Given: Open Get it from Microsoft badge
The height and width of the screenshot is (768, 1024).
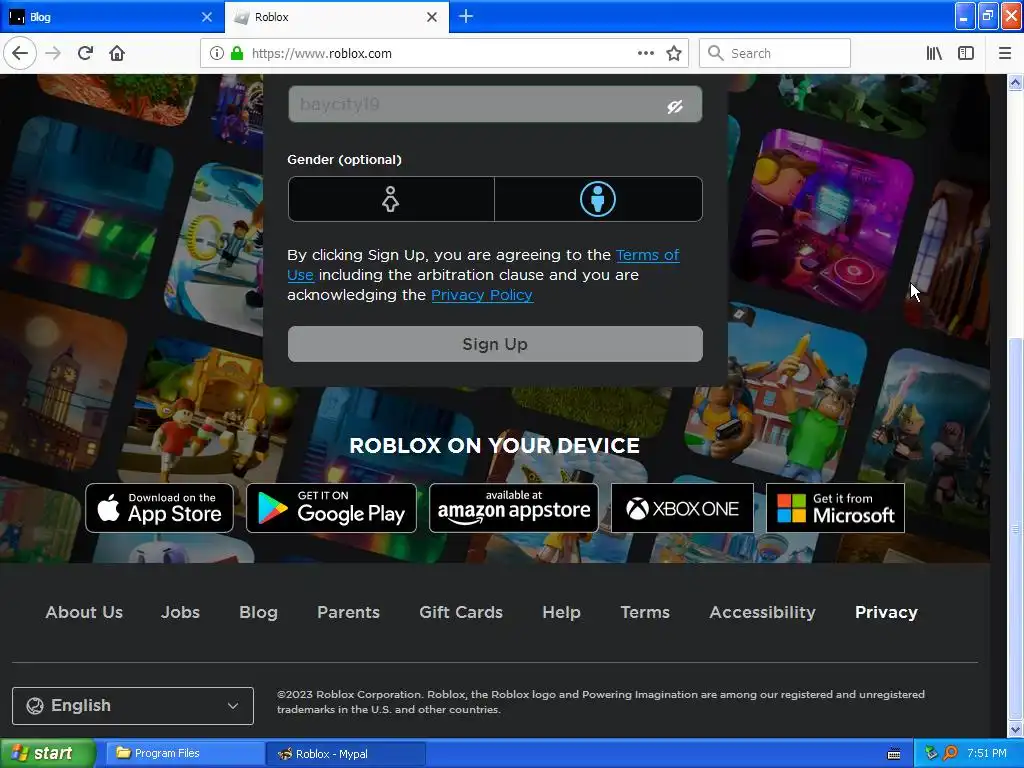Looking at the screenshot, I should (x=835, y=508).
